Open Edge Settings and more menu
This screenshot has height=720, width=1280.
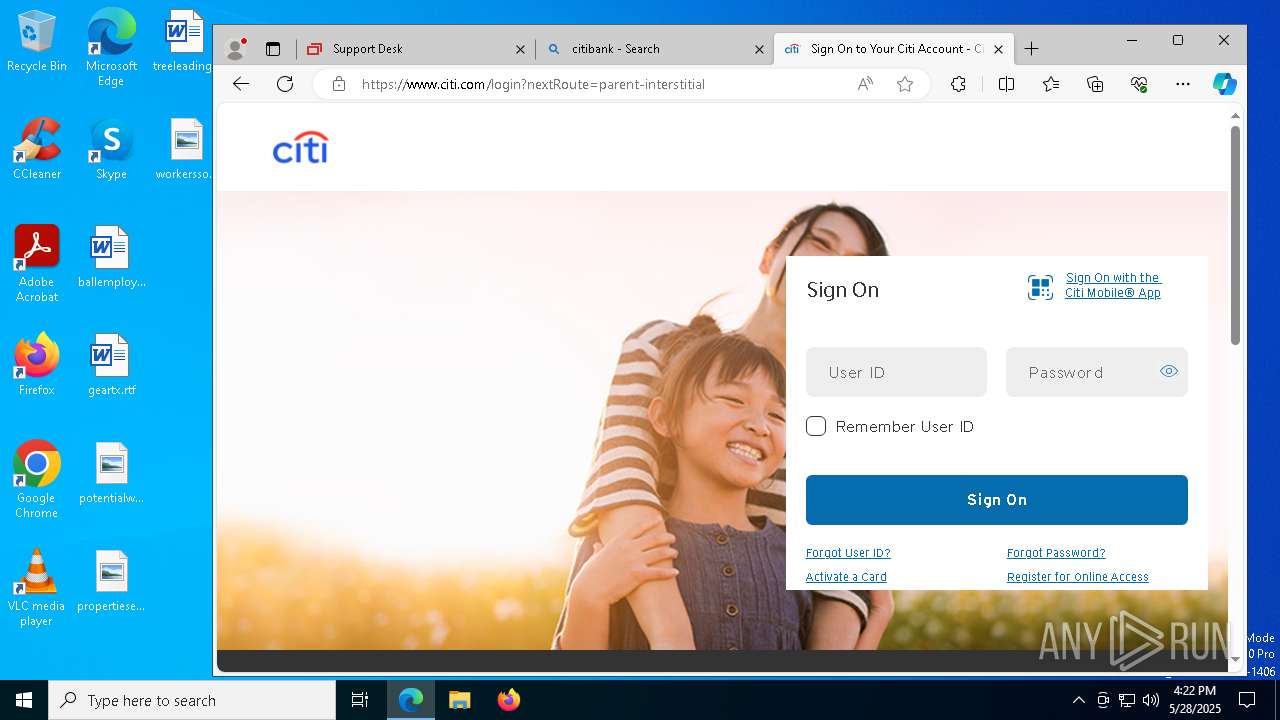click(x=1183, y=84)
